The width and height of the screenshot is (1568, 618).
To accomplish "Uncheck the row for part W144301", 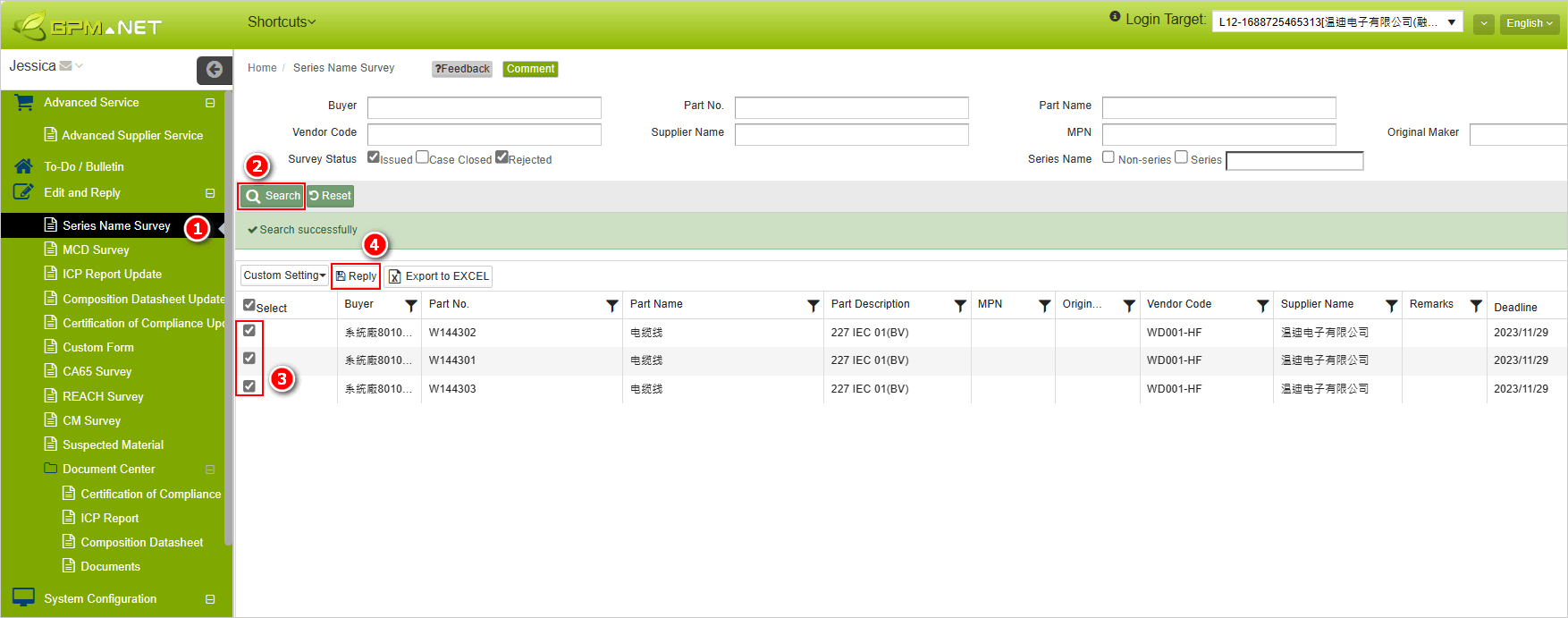I will pyautogui.click(x=249, y=359).
